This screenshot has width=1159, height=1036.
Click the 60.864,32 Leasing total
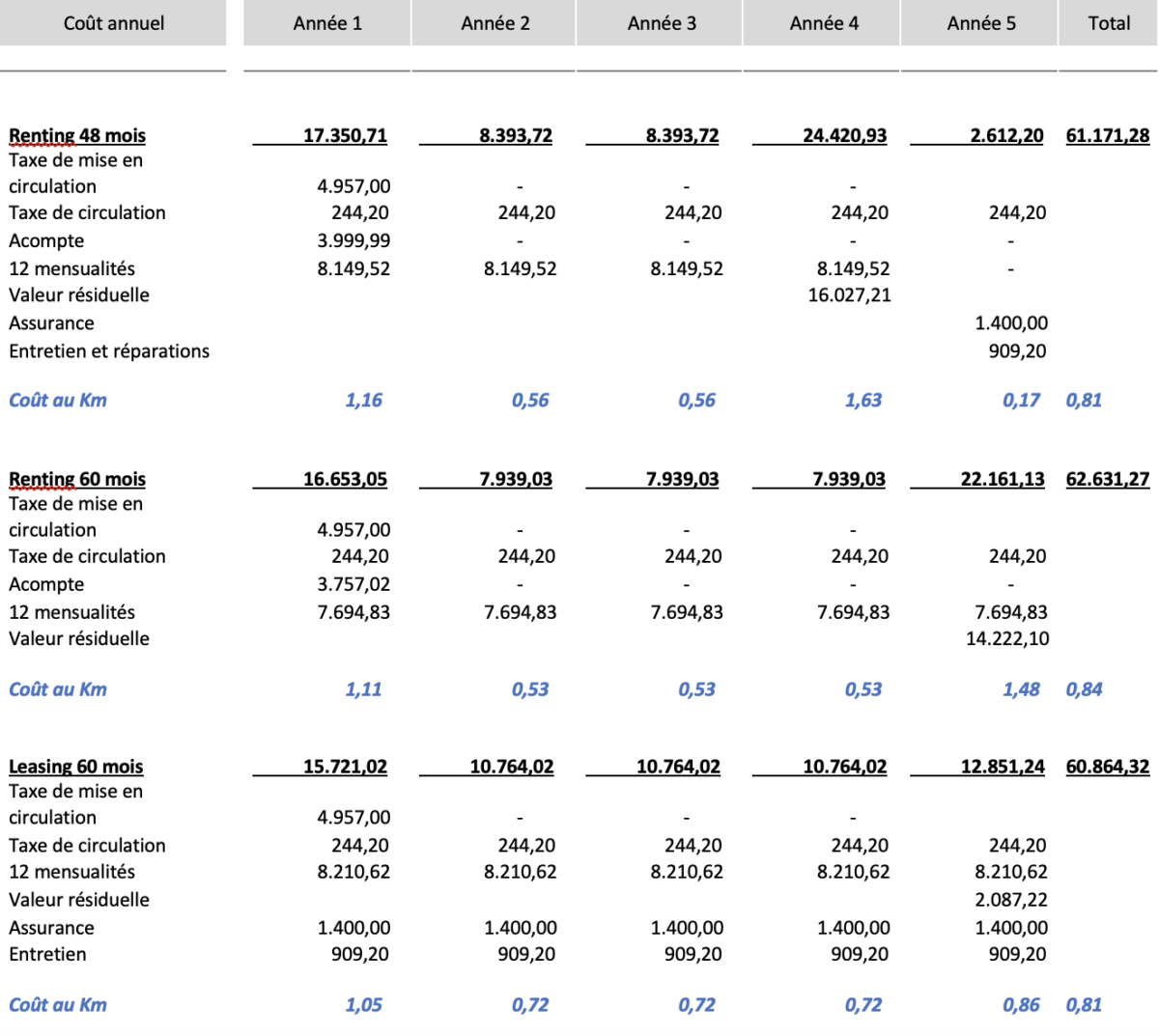pyautogui.click(x=1108, y=767)
